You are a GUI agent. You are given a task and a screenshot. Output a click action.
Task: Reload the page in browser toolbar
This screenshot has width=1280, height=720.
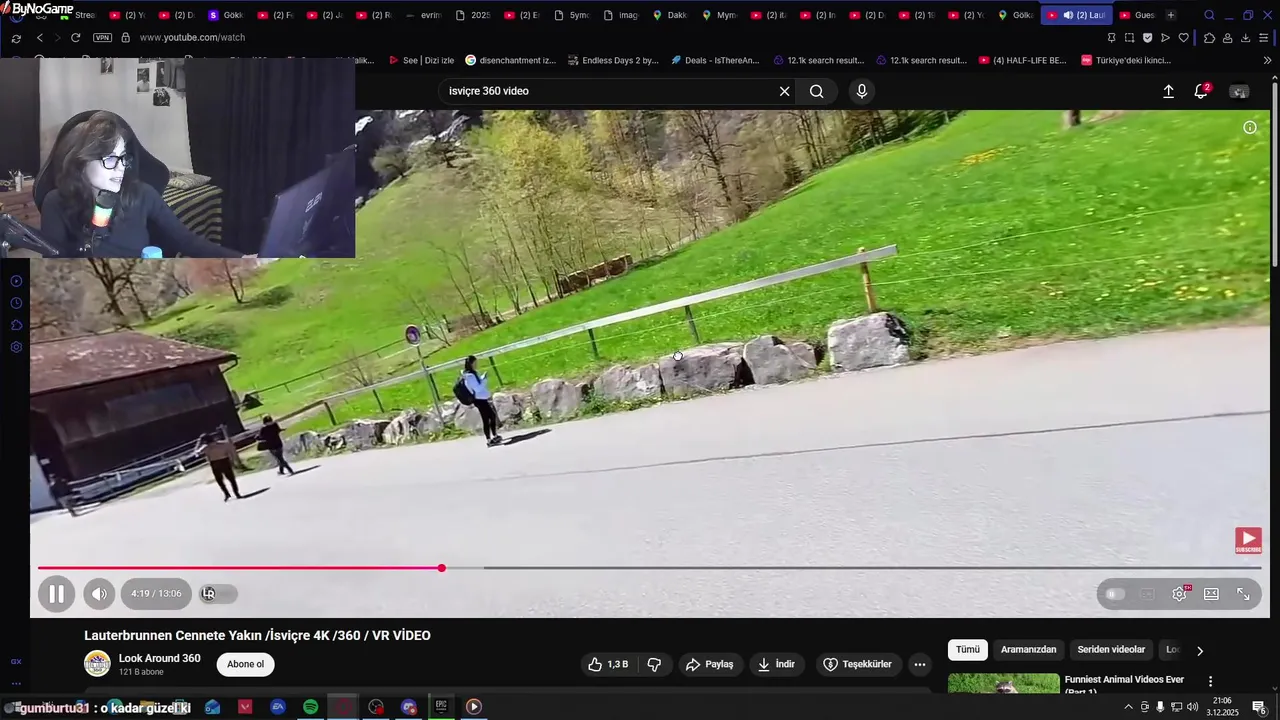point(75,37)
